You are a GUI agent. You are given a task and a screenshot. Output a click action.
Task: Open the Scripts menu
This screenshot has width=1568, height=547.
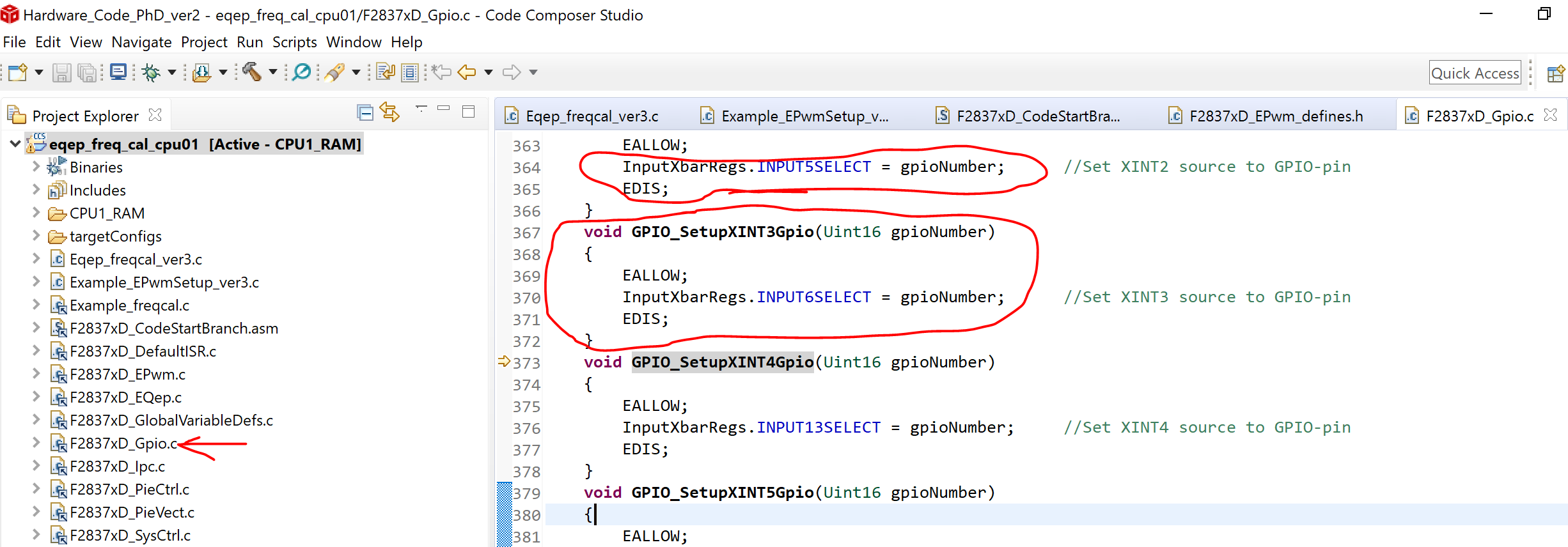pos(294,42)
